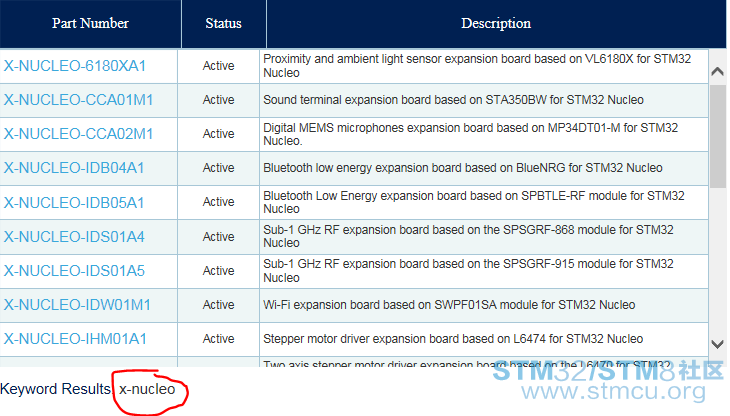Select Active status of X-NUCLEO-IDB05A1 row
The width and height of the screenshot is (730, 416).
218,202
